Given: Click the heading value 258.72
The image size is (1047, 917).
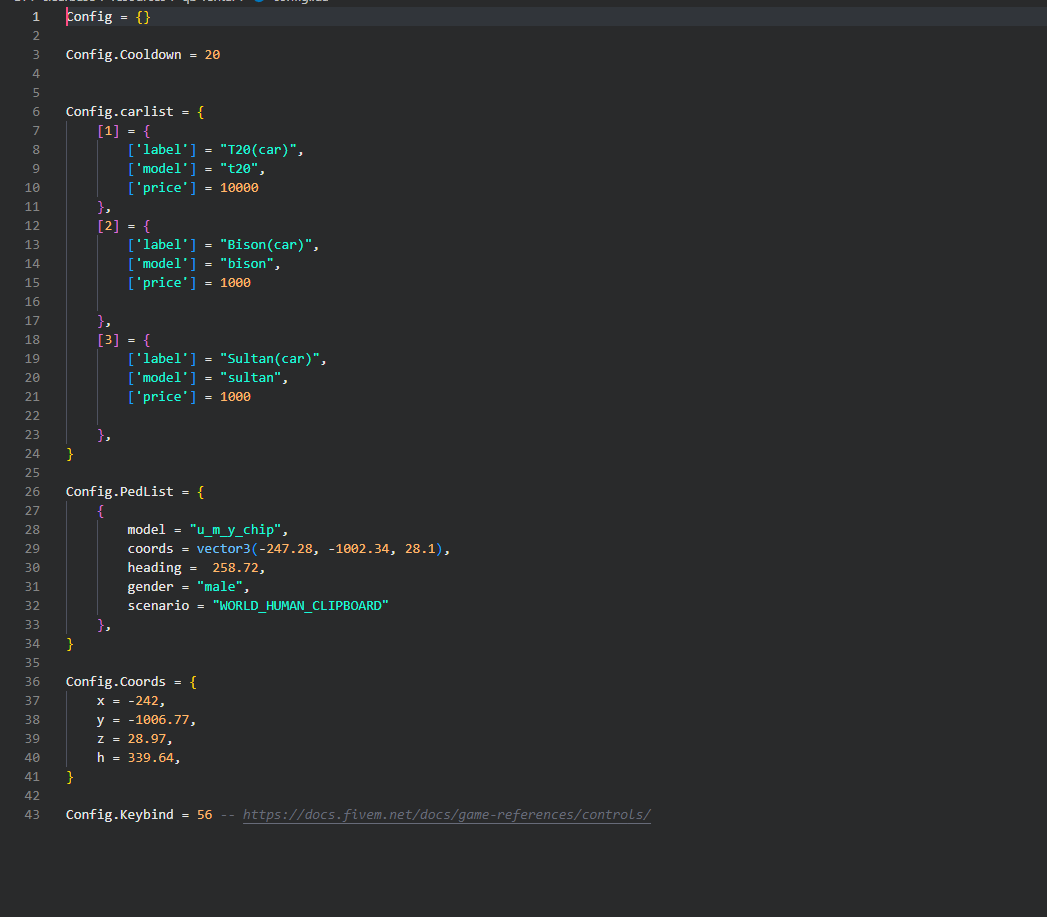Looking at the screenshot, I should 239,568.
